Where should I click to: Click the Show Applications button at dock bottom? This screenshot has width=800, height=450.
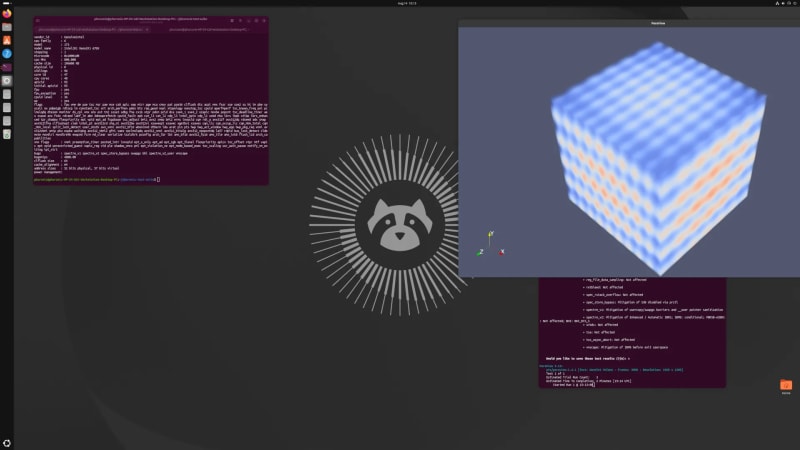(7, 443)
